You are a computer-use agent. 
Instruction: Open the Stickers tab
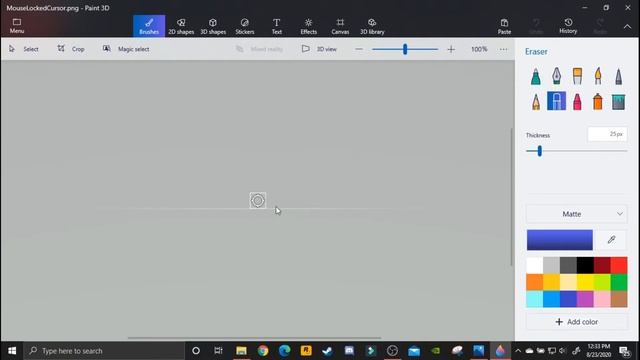point(244,26)
